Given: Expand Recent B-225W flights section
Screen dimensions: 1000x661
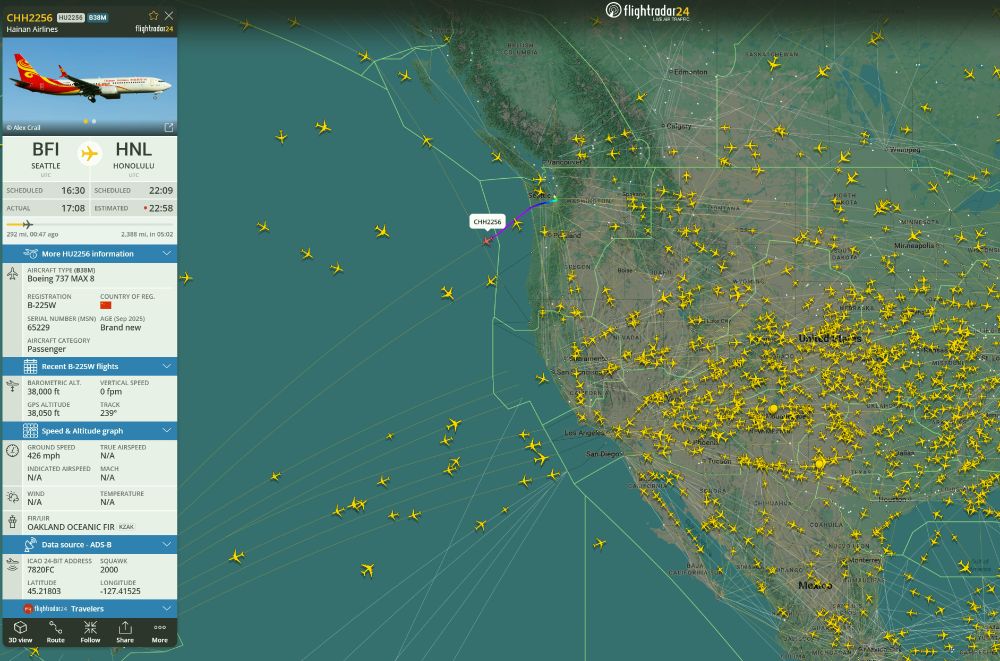Looking at the screenshot, I should (x=90, y=366).
